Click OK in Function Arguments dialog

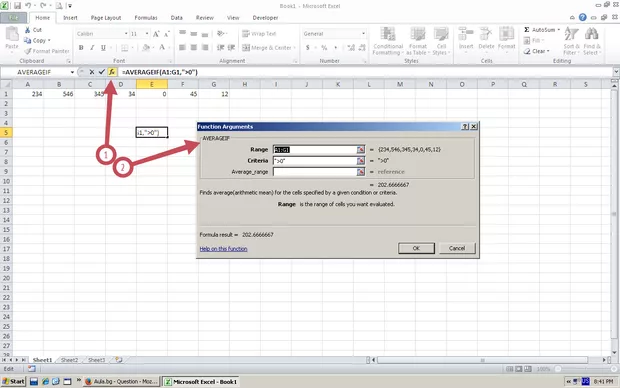(x=416, y=248)
